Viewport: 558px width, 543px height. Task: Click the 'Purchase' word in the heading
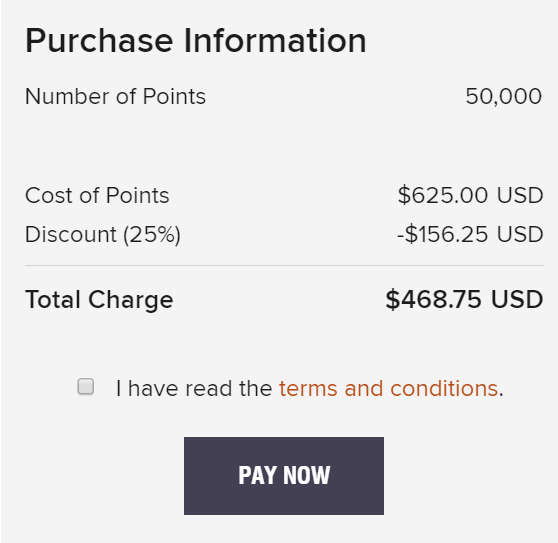point(99,41)
